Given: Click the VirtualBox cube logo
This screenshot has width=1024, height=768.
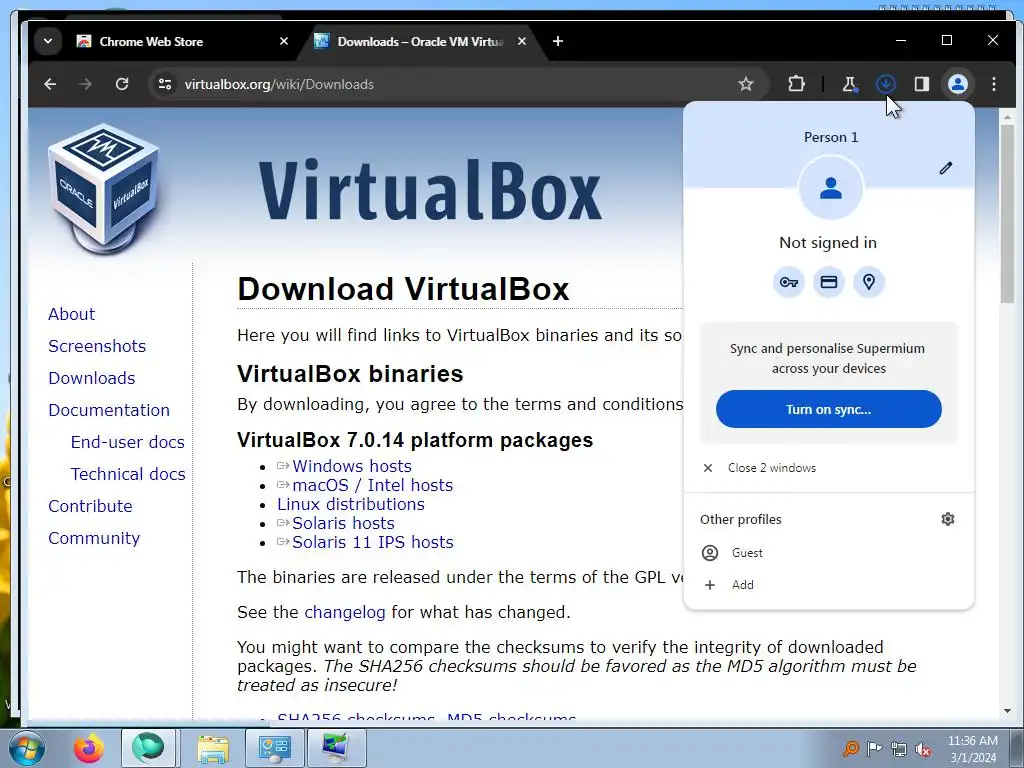Looking at the screenshot, I should coord(104,188).
